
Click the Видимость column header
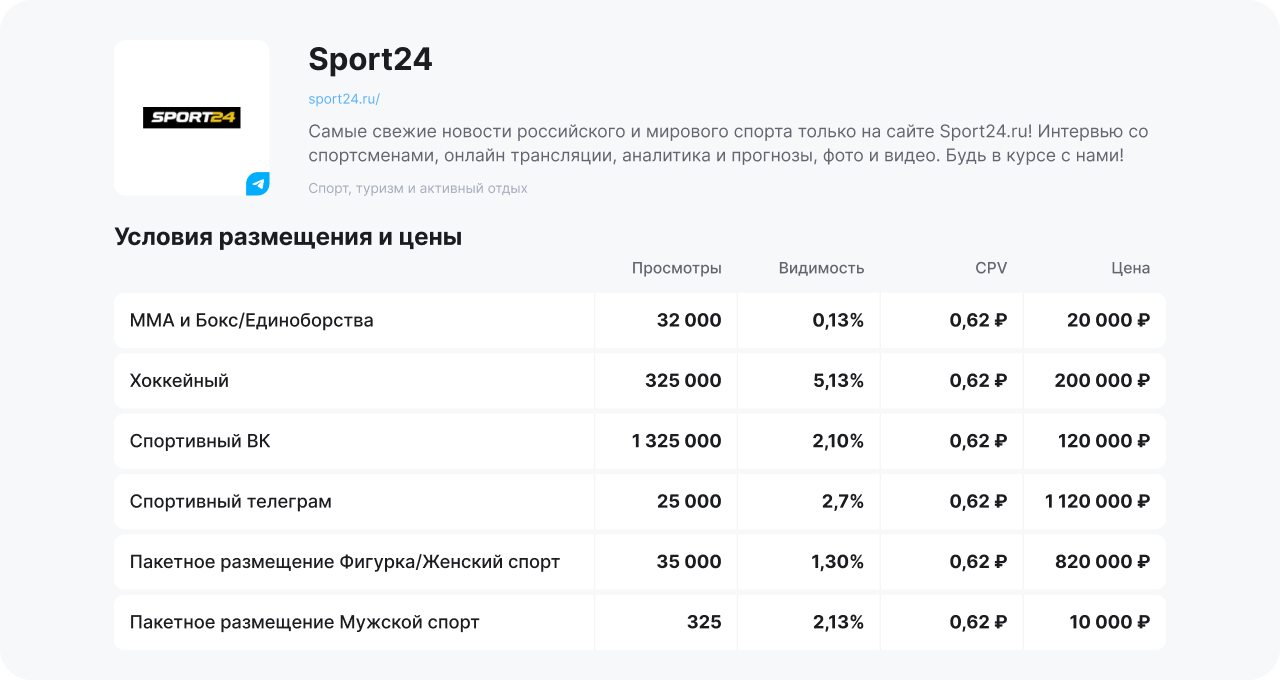(x=821, y=268)
